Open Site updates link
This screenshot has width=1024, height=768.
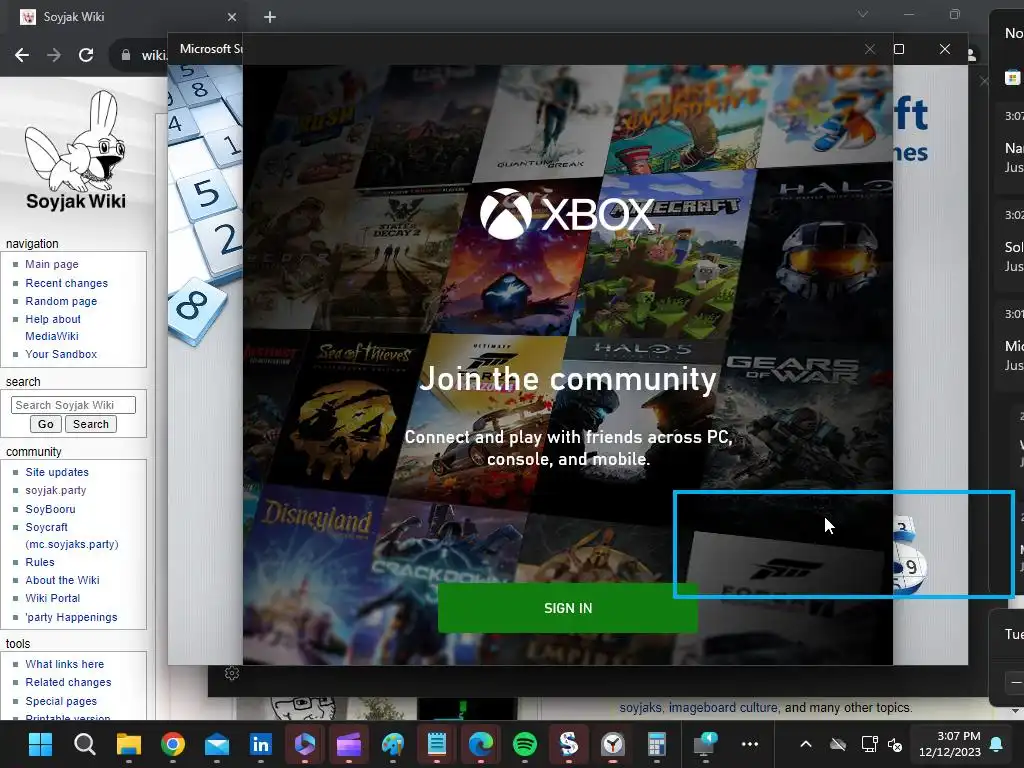(x=57, y=472)
